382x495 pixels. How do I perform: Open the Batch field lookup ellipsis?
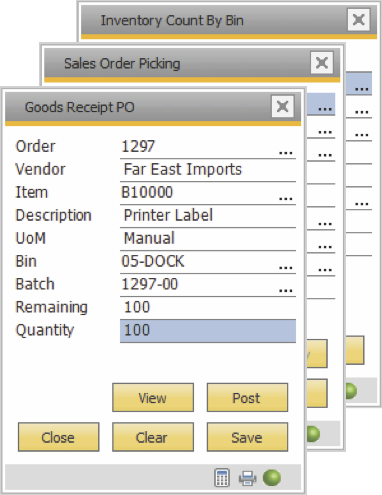[285, 290]
